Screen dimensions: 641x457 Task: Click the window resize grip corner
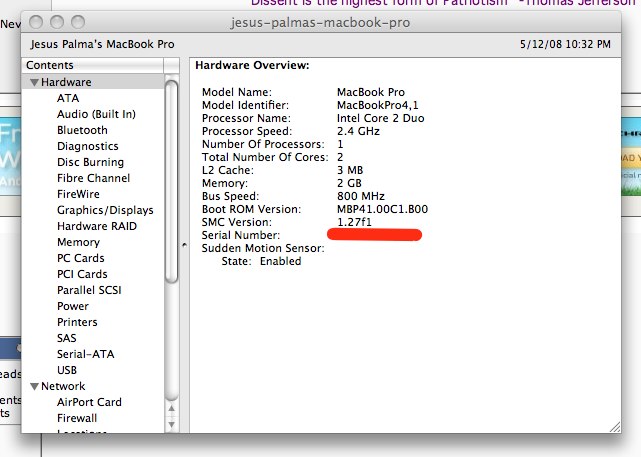[615, 427]
